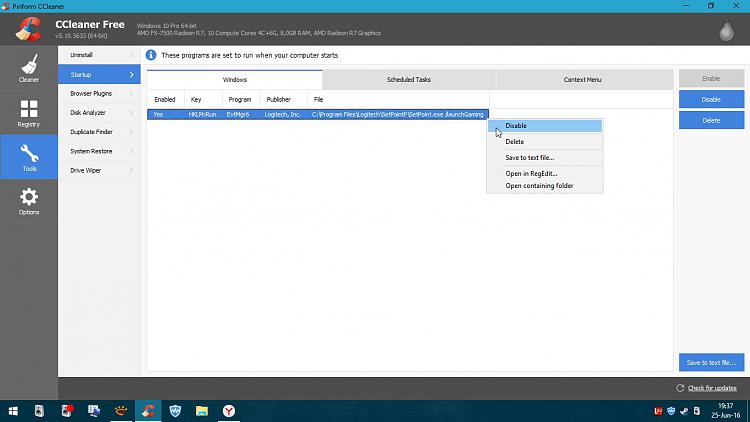Open File Explorer from the taskbar
This screenshot has width=750, height=422.
coord(202,411)
